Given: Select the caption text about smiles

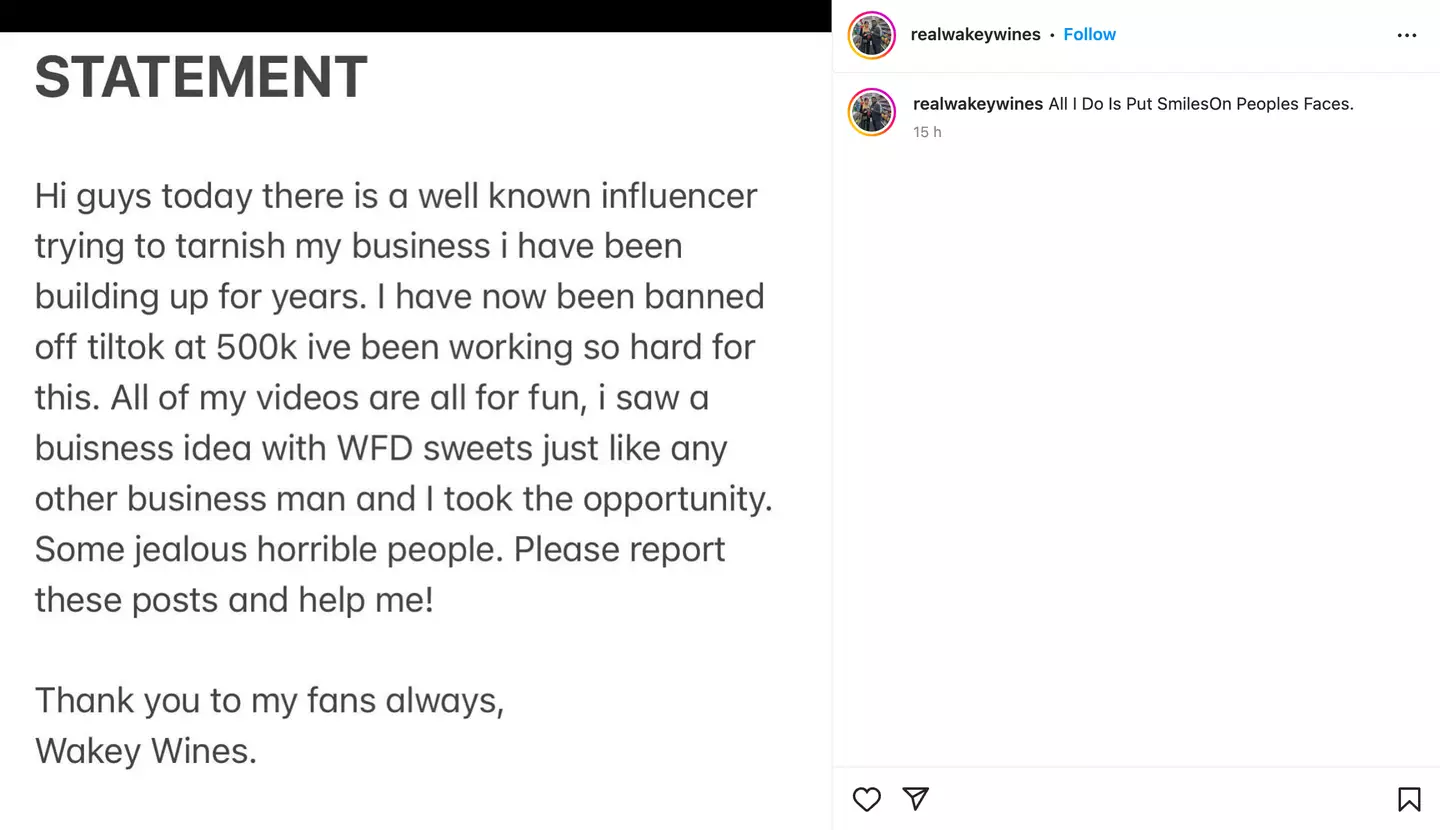Looking at the screenshot, I should pos(1198,103).
